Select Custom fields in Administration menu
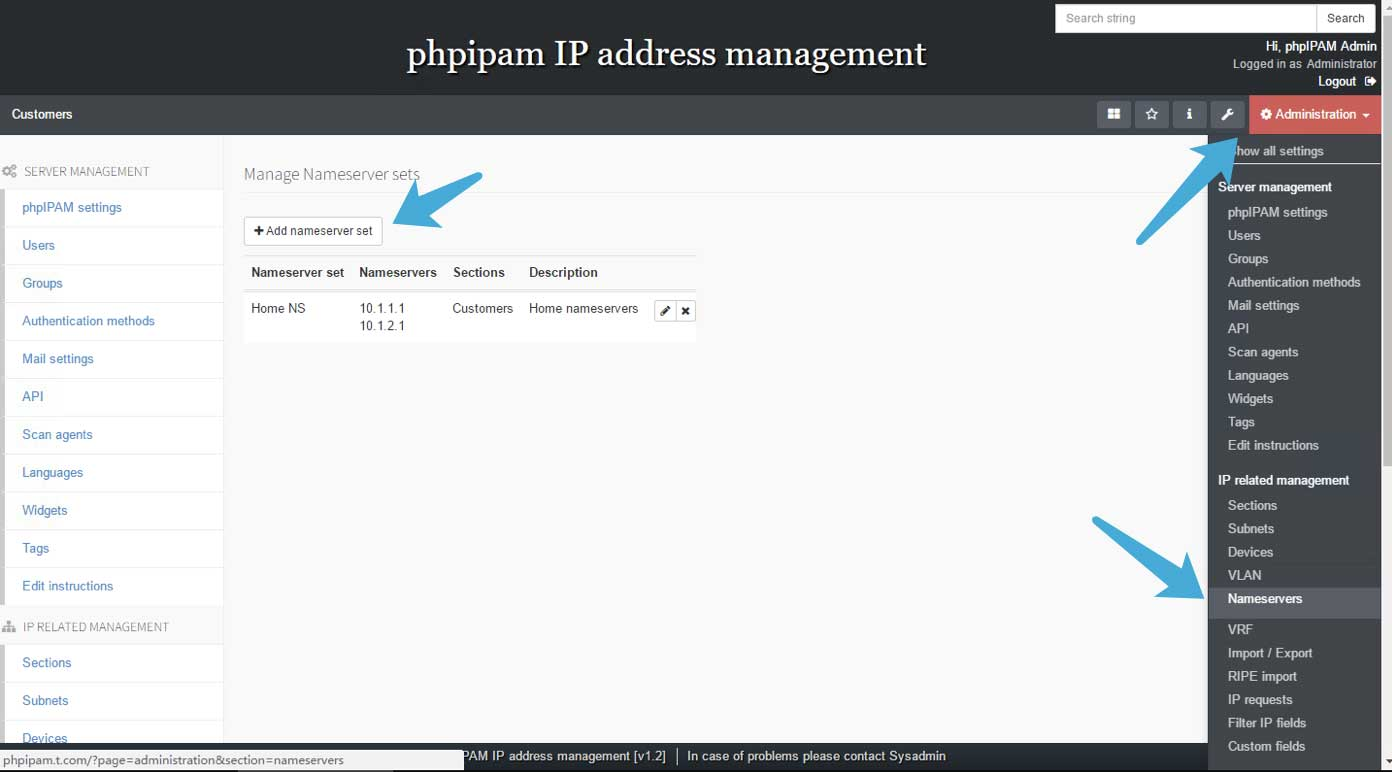This screenshot has height=772, width=1392. [1266, 746]
